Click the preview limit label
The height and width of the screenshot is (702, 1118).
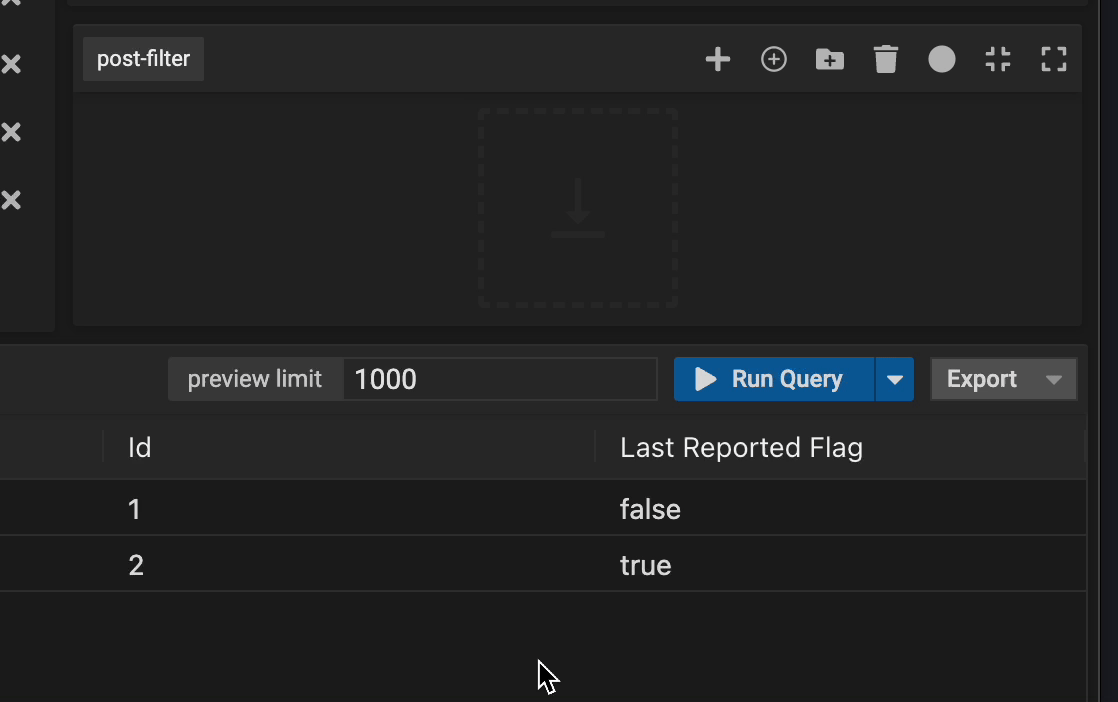(x=255, y=379)
